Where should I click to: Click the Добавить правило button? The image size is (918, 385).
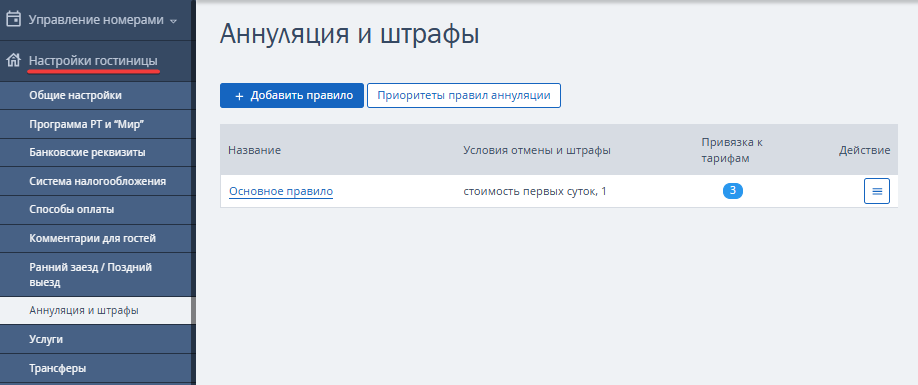292,95
